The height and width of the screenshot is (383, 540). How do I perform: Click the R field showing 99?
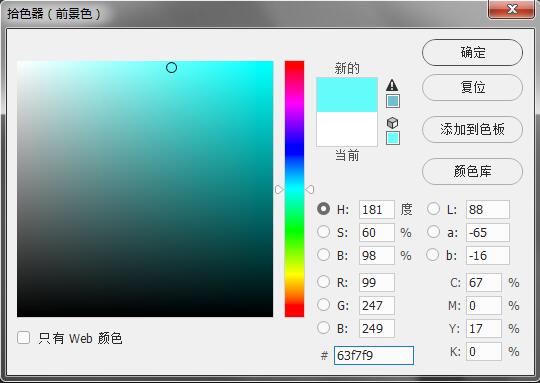coord(376,282)
